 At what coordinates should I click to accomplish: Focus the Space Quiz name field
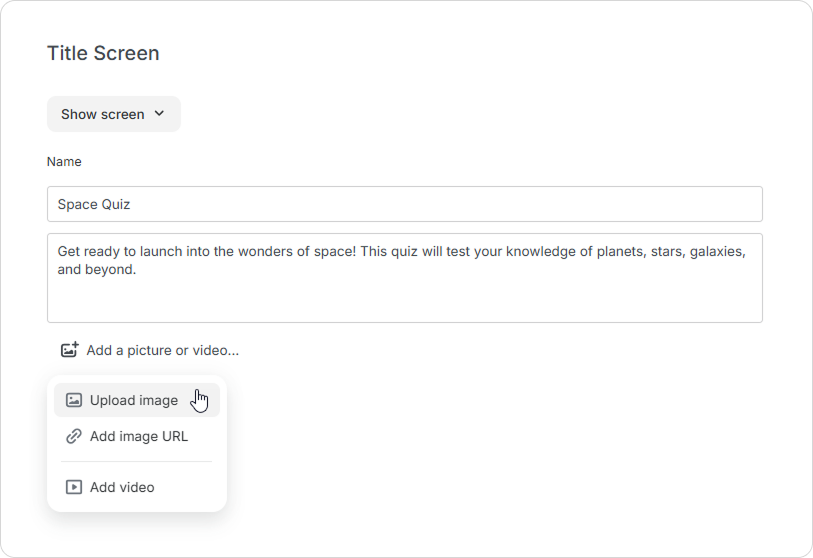pos(404,204)
